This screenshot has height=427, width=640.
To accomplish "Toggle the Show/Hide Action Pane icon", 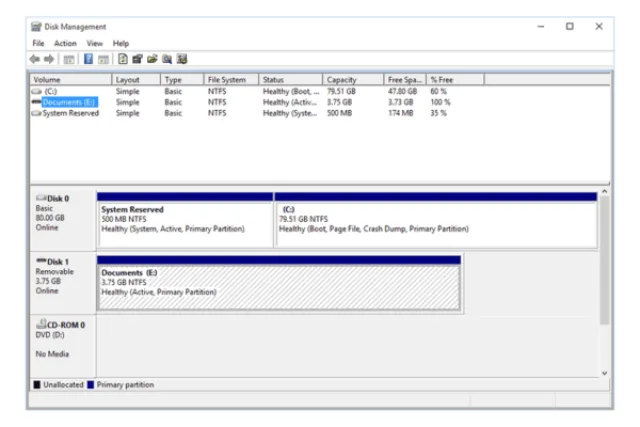I will pos(103,60).
